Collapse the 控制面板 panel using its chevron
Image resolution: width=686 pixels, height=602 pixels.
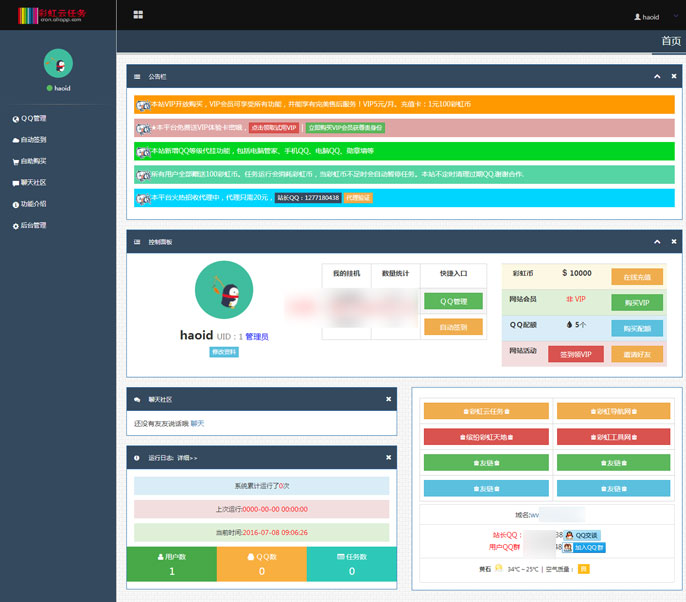(657, 242)
